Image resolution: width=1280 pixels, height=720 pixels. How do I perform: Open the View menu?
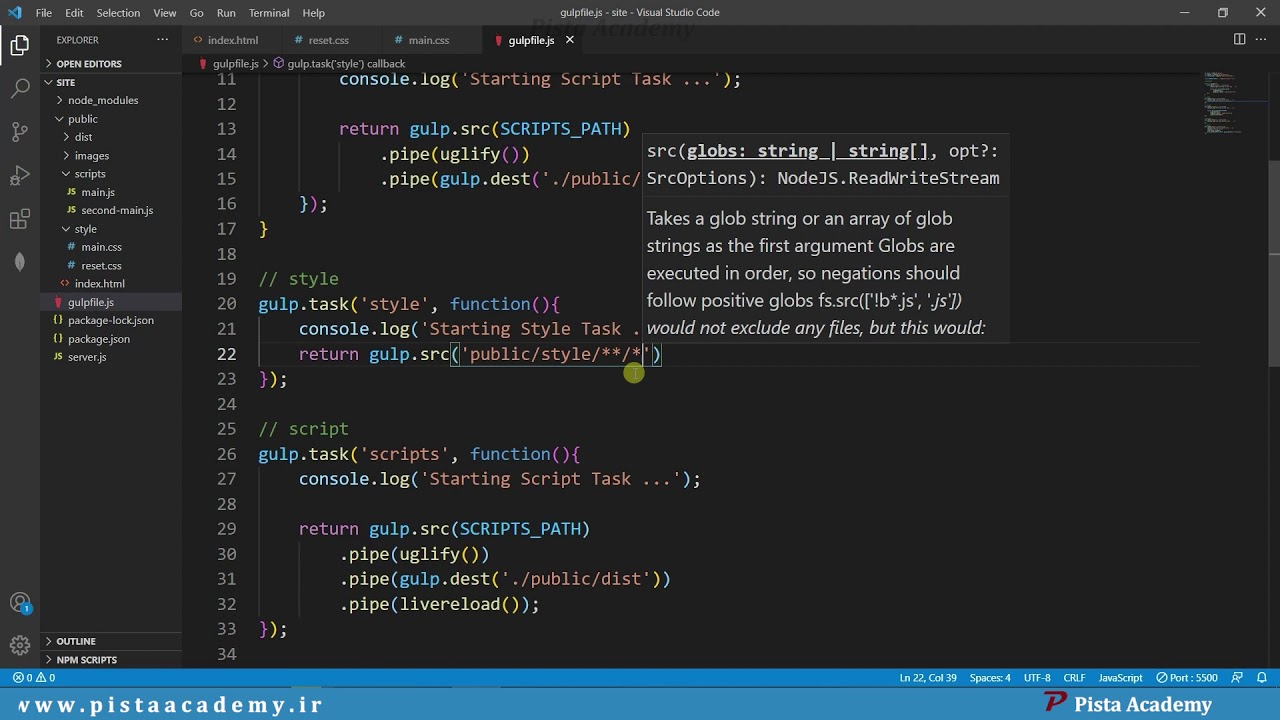(165, 13)
